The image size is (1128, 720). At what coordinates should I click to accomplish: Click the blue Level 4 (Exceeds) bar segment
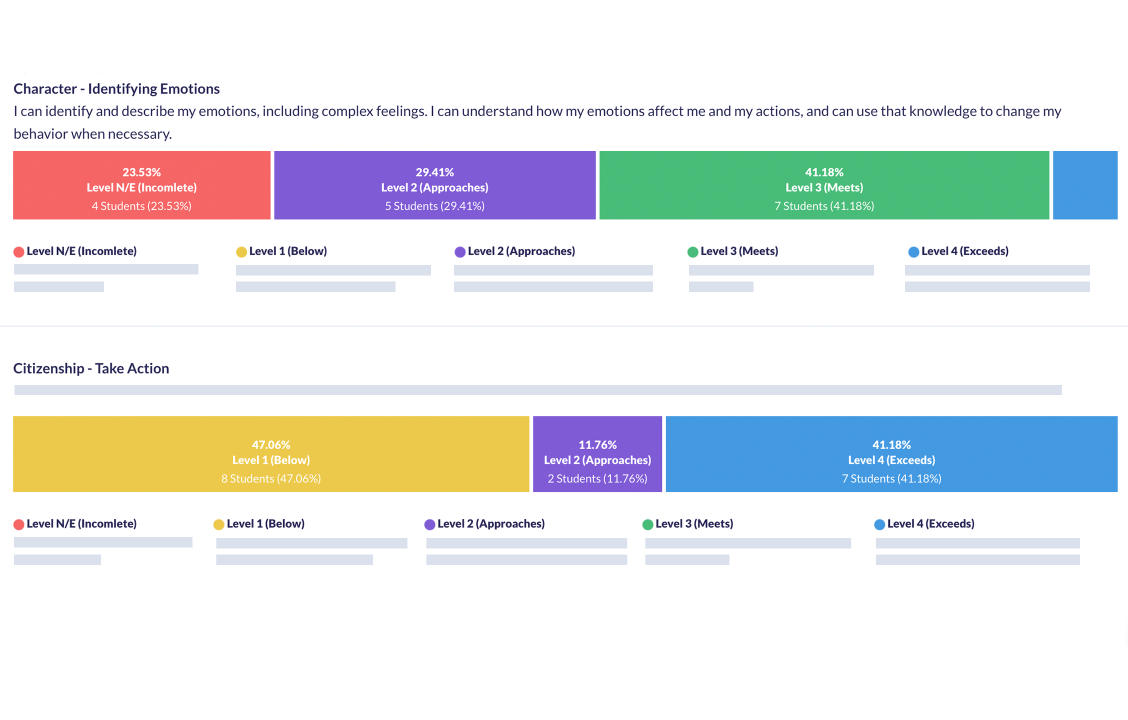(x=891, y=453)
